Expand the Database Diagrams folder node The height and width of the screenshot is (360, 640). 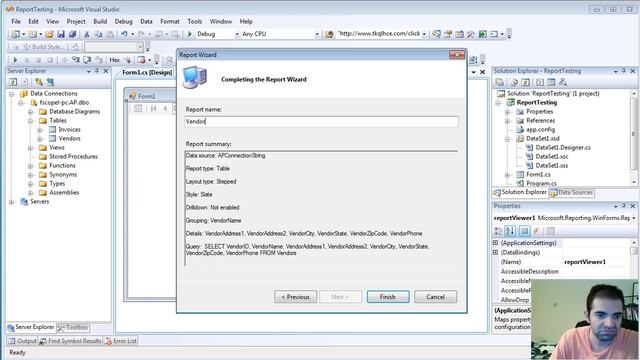coord(31,112)
